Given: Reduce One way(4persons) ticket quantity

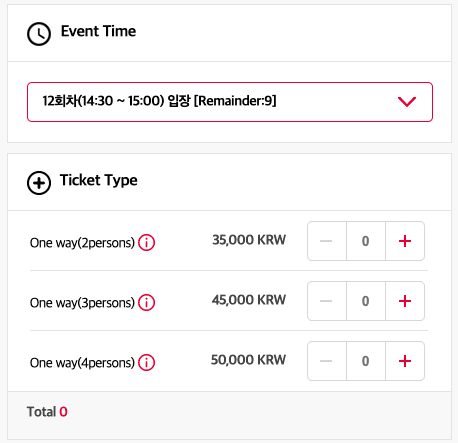Looking at the screenshot, I should tap(327, 361).
